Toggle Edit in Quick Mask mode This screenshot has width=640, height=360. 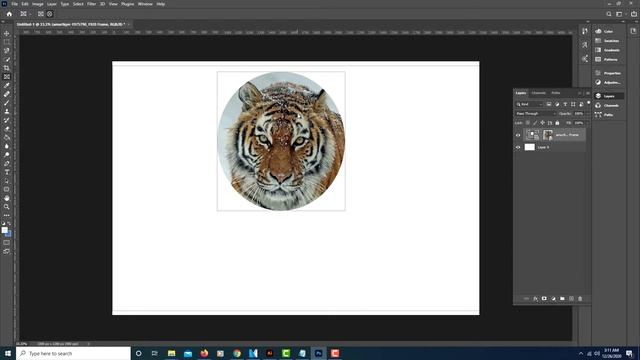pos(7,242)
